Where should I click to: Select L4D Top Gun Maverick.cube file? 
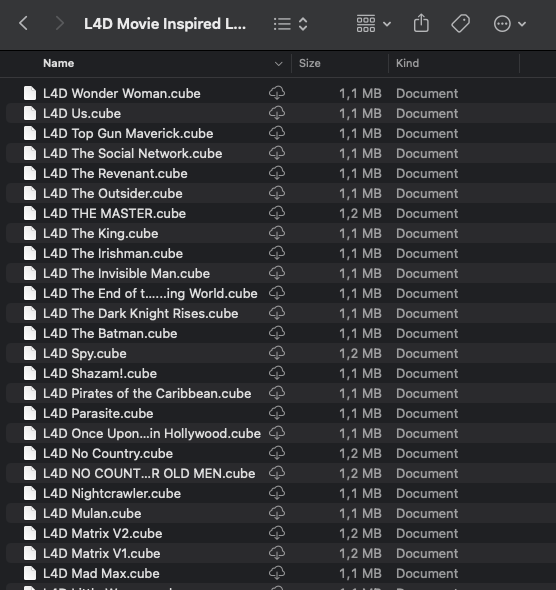[281, 133]
